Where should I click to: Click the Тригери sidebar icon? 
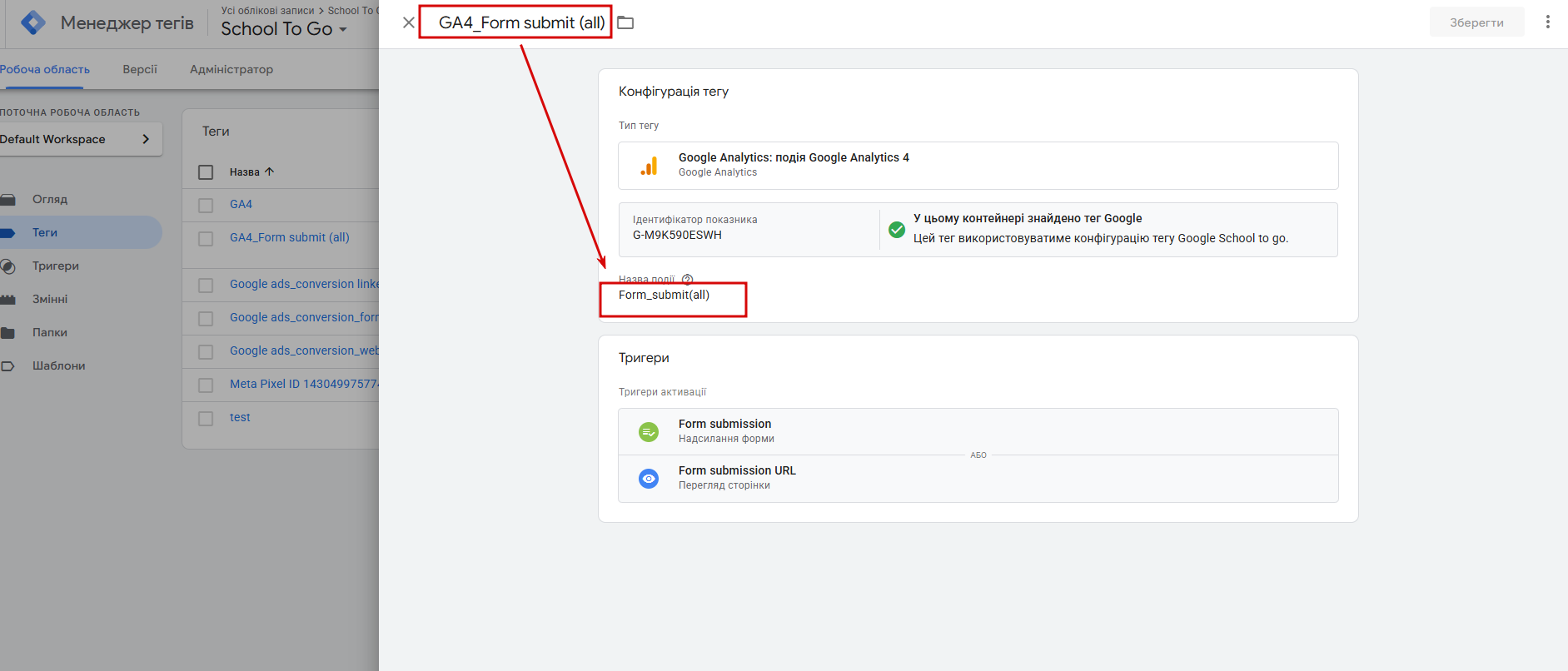pyautogui.click(x=8, y=266)
